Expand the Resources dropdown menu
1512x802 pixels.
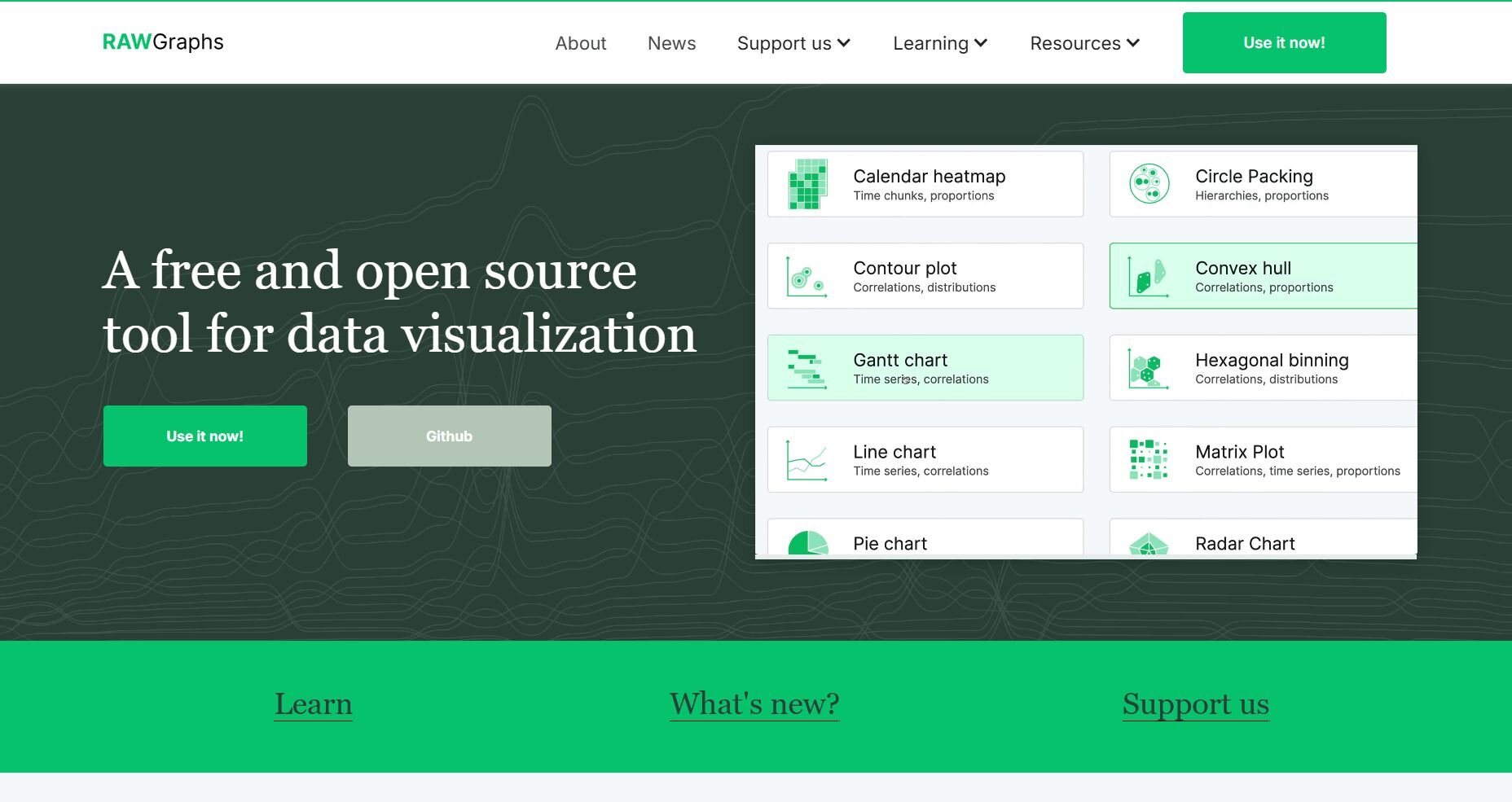tap(1084, 43)
